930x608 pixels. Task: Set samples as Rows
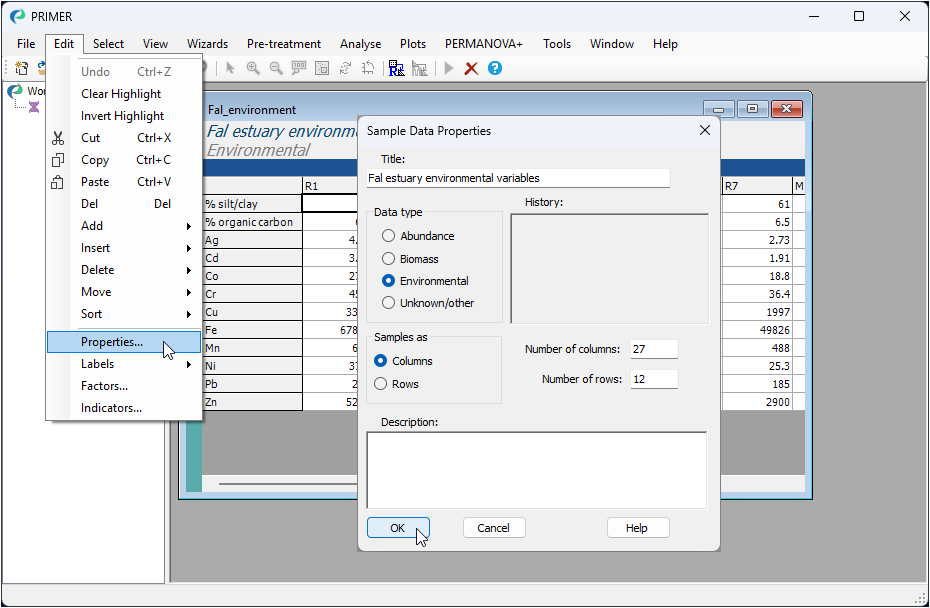pyautogui.click(x=381, y=384)
